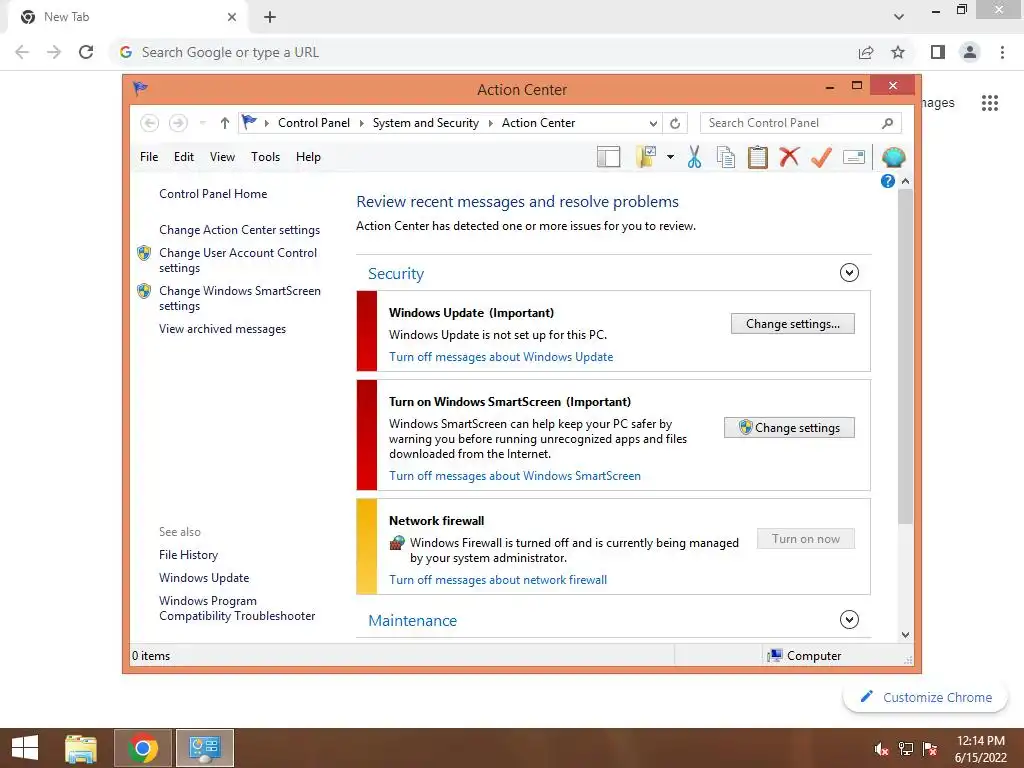Open Windows Program Compatibility Troubleshooter link
Screen dimensions: 1024x768
click(236, 608)
